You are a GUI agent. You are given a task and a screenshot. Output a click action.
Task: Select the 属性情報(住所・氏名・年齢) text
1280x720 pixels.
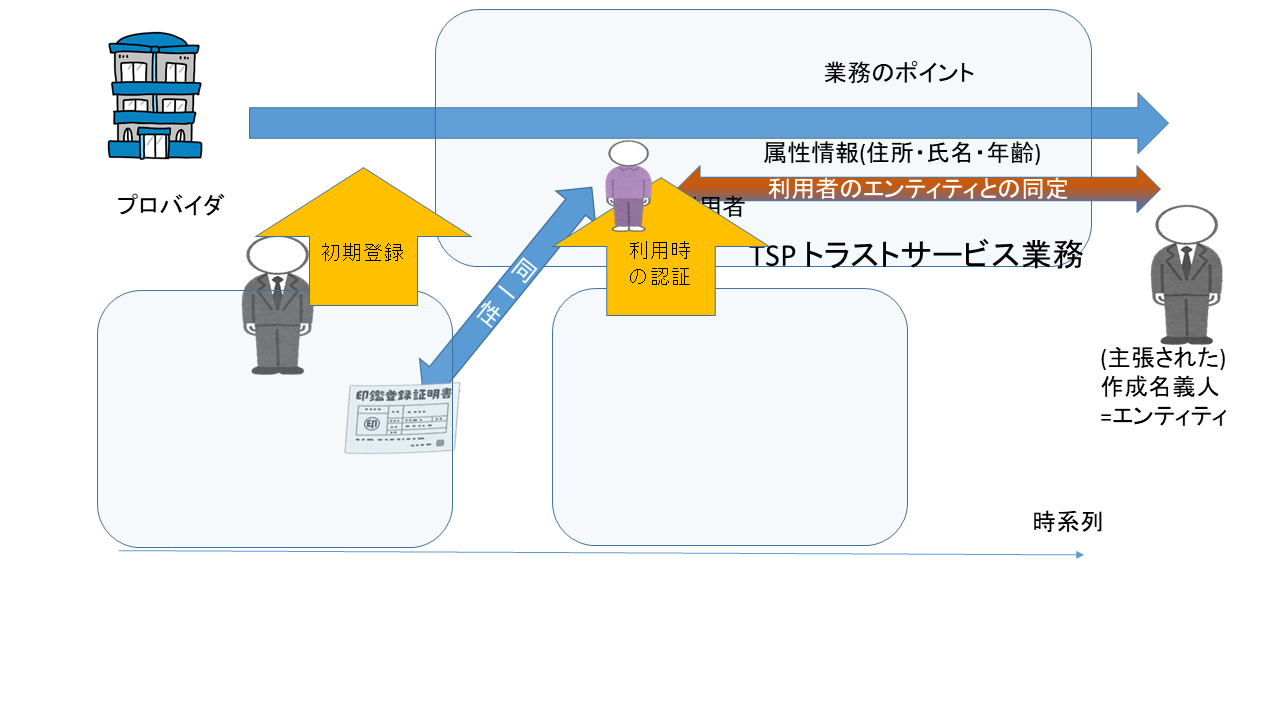tap(903, 153)
